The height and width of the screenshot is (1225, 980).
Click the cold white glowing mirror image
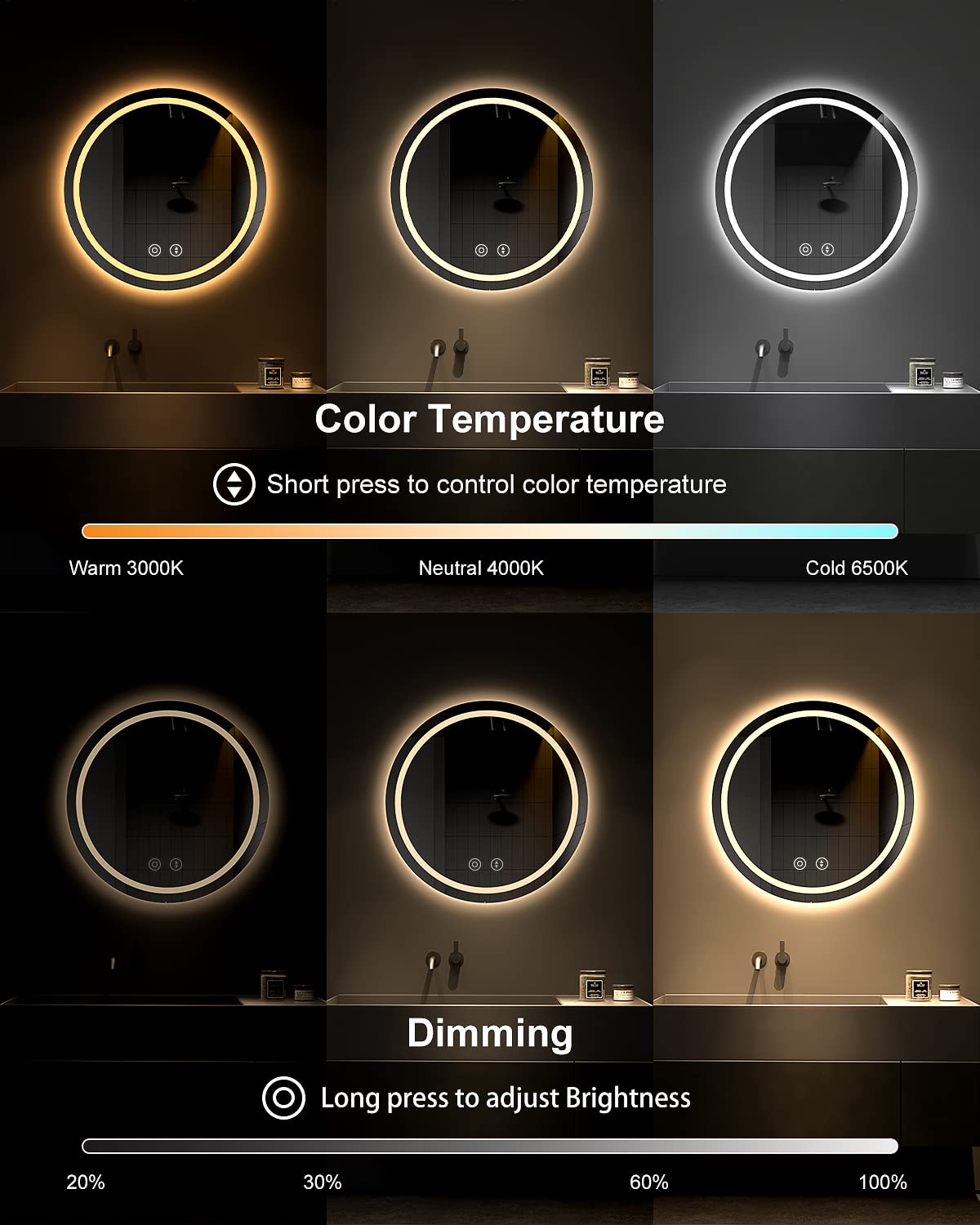[x=817, y=189]
